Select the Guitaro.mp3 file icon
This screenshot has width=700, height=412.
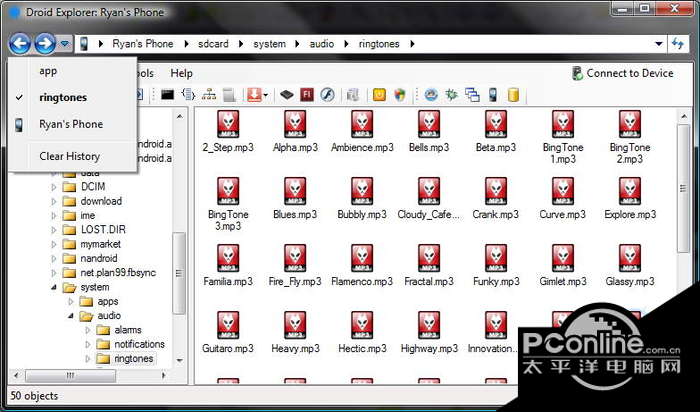[x=228, y=325]
